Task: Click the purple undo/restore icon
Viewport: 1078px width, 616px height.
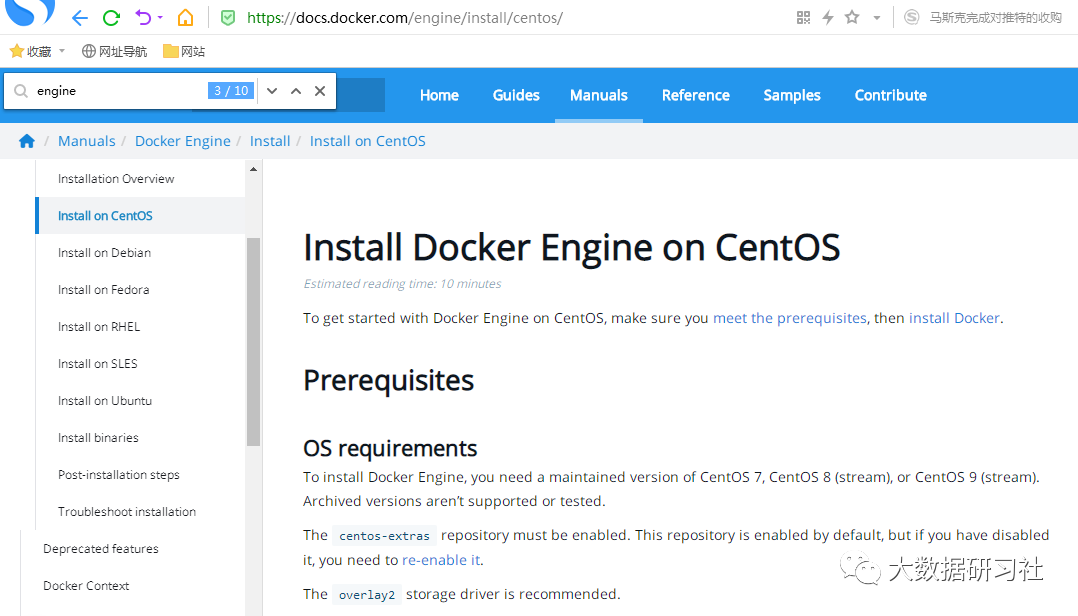Action: [x=143, y=17]
